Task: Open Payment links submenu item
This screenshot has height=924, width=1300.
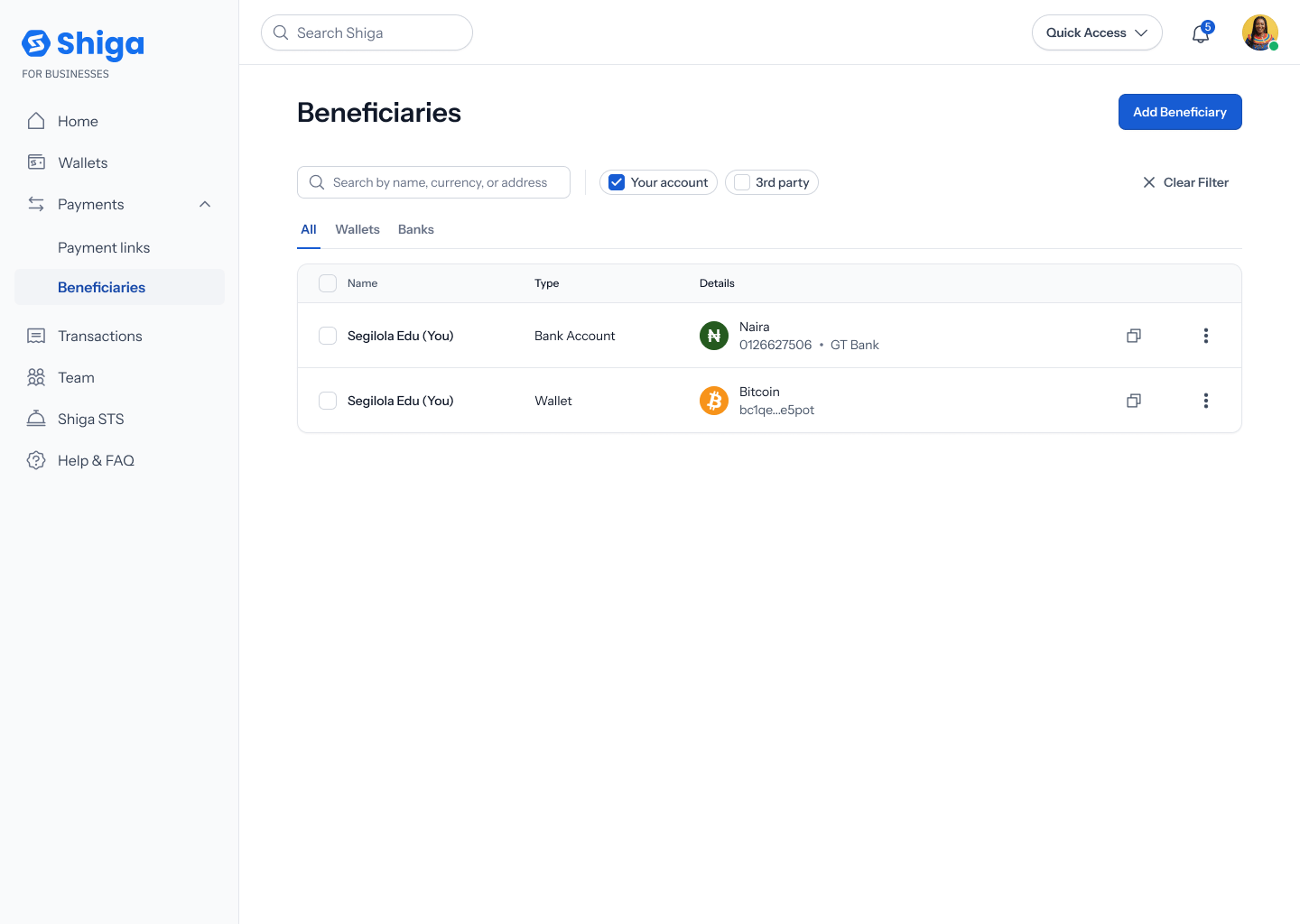Action: (104, 247)
